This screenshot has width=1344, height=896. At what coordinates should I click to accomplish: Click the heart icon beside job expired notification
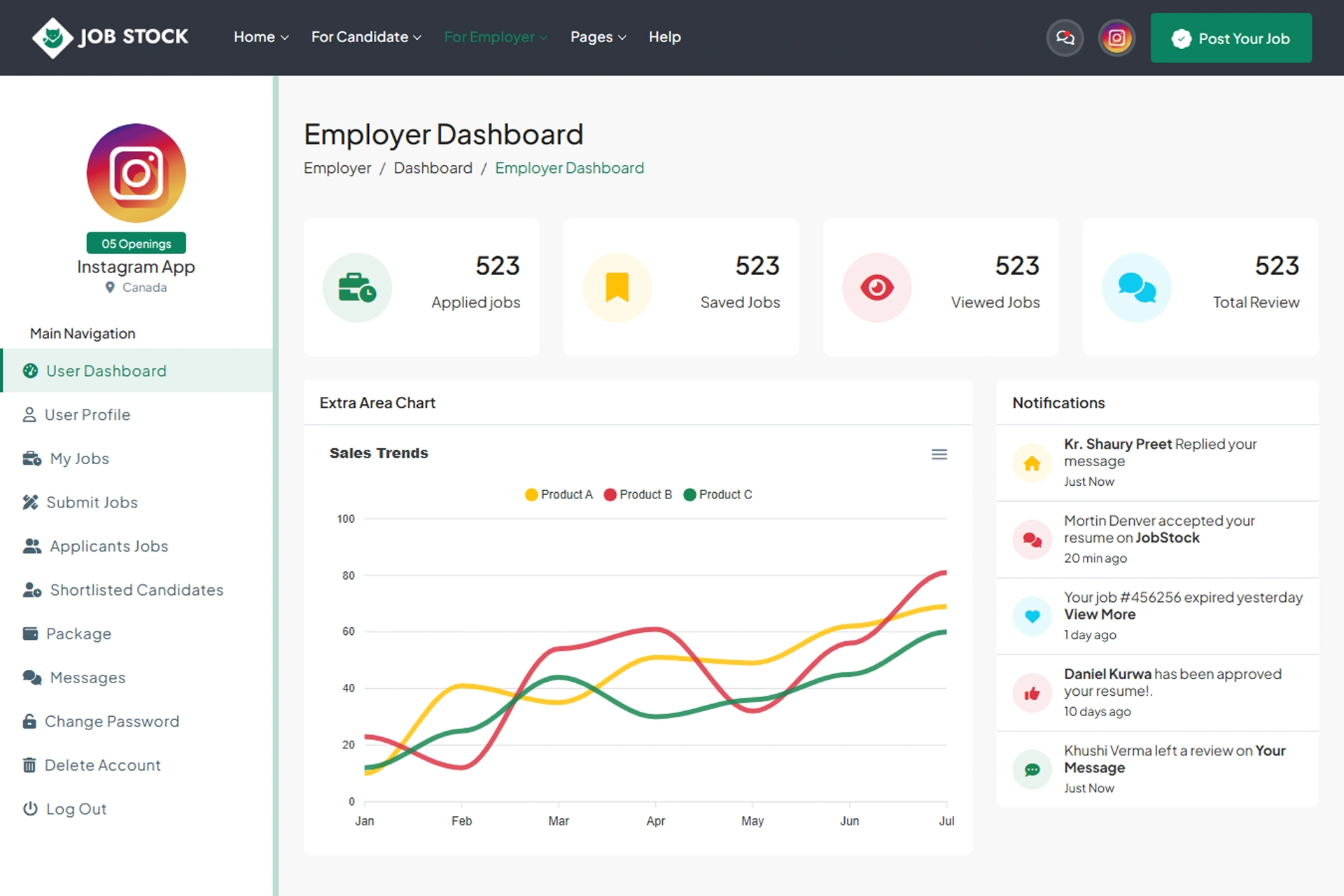(1032, 617)
